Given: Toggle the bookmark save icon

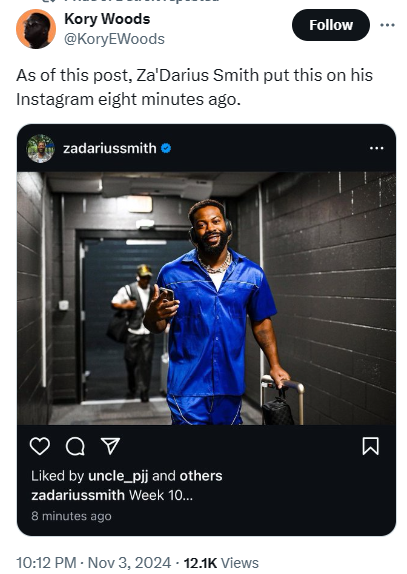Looking at the screenshot, I should click(370, 446).
